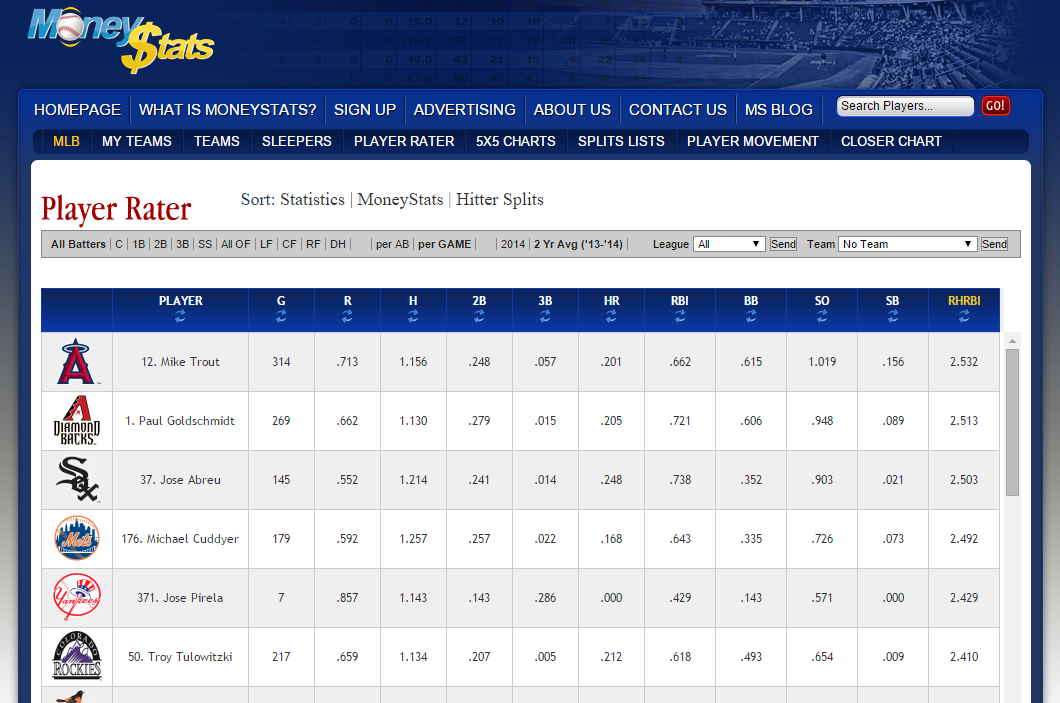Open PLAYER RATER section

[x=404, y=141]
